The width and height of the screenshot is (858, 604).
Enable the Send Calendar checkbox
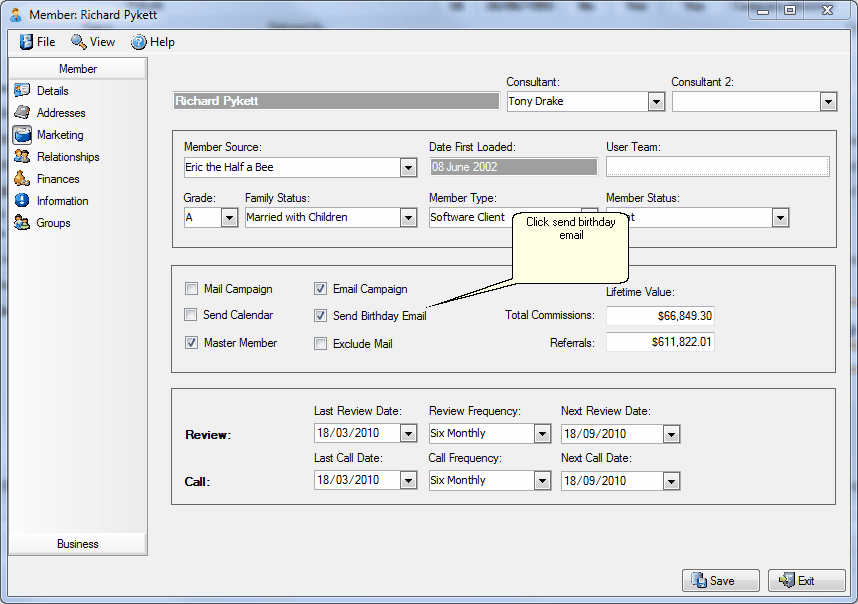click(x=190, y=315)
